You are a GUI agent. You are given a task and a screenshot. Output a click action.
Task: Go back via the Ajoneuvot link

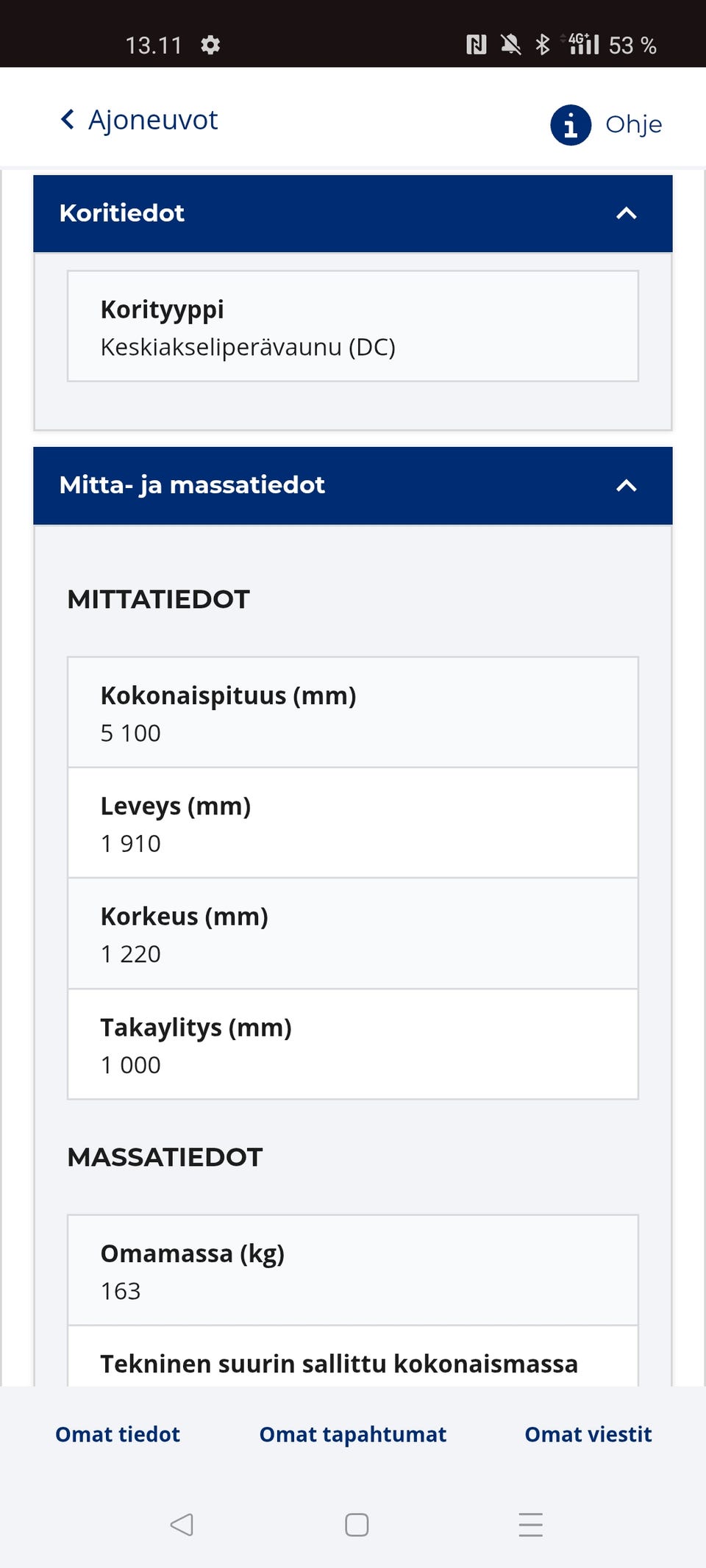click(153, 120)
